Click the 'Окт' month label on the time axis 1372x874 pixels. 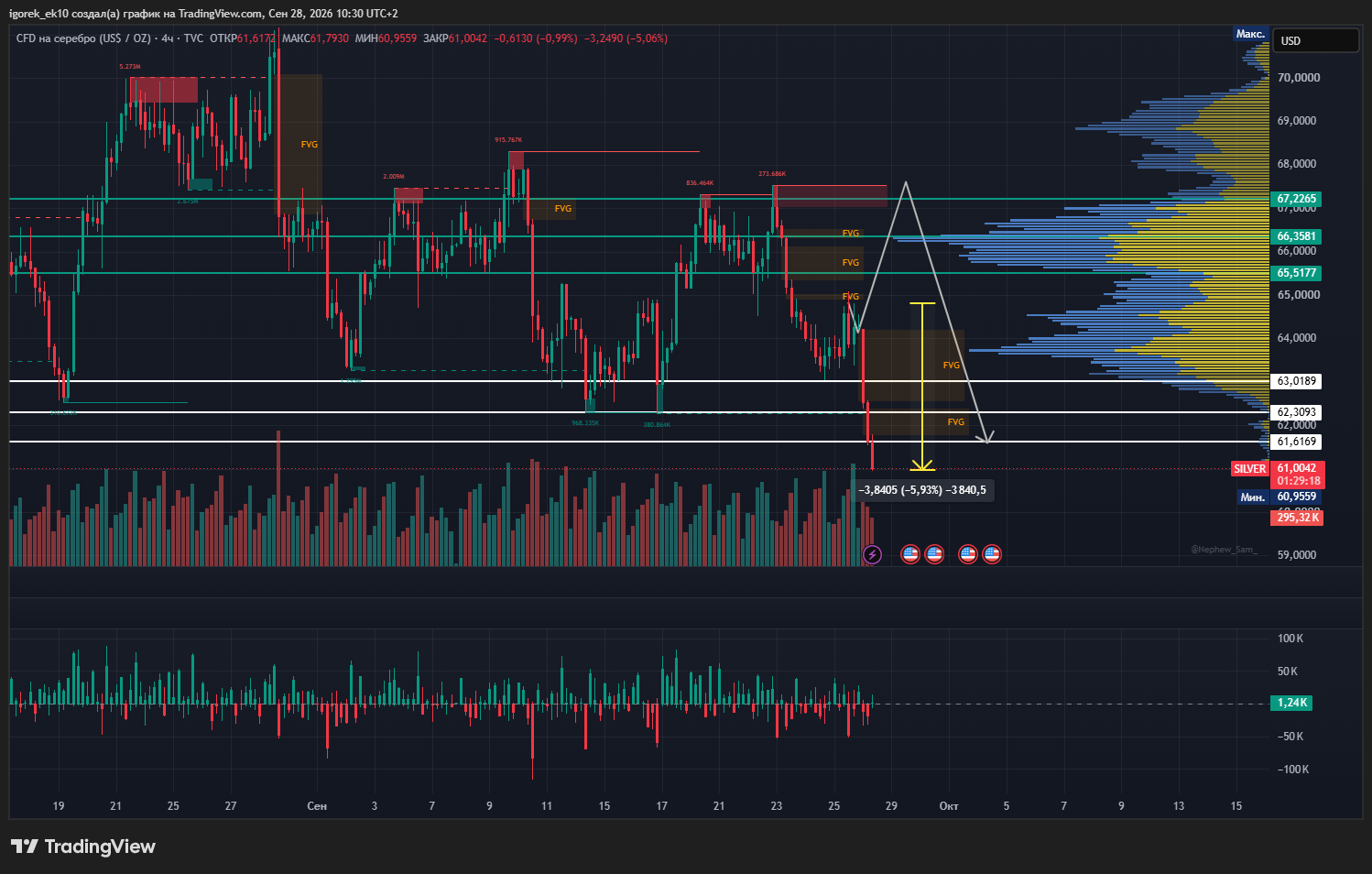[949, 806]
